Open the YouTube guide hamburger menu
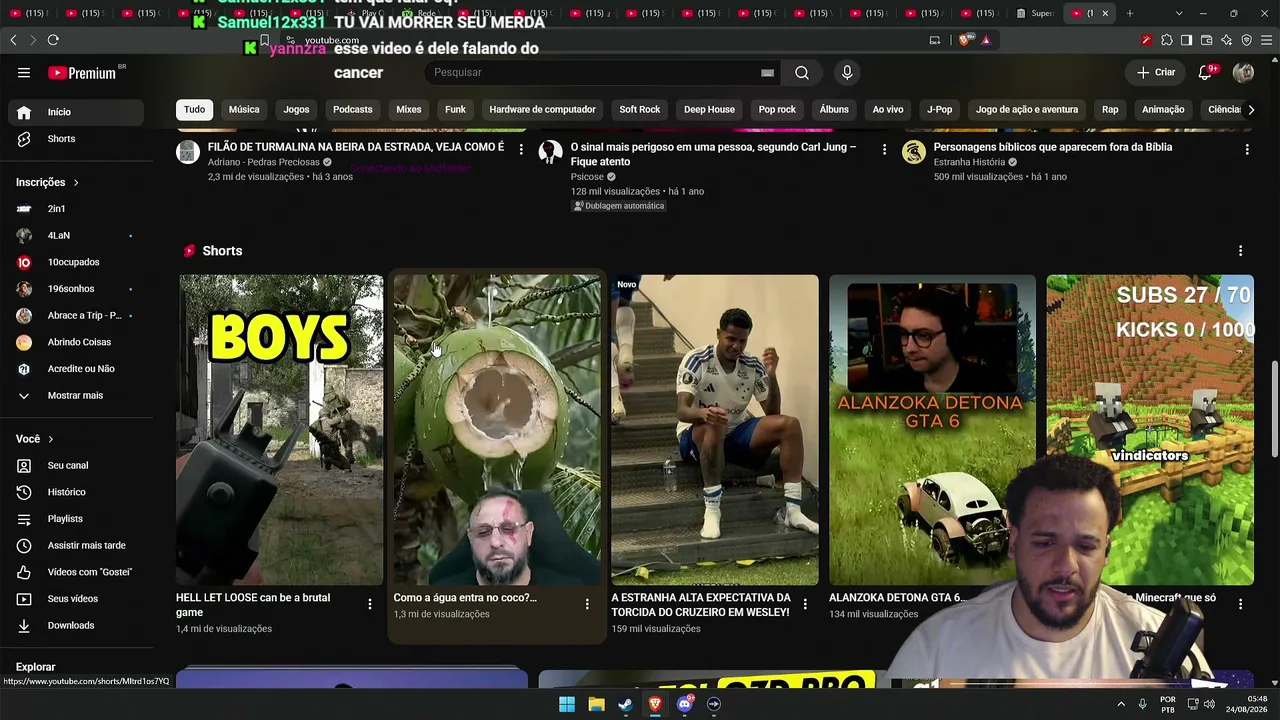The image size is (1280, 720). (x=24, y=73)
